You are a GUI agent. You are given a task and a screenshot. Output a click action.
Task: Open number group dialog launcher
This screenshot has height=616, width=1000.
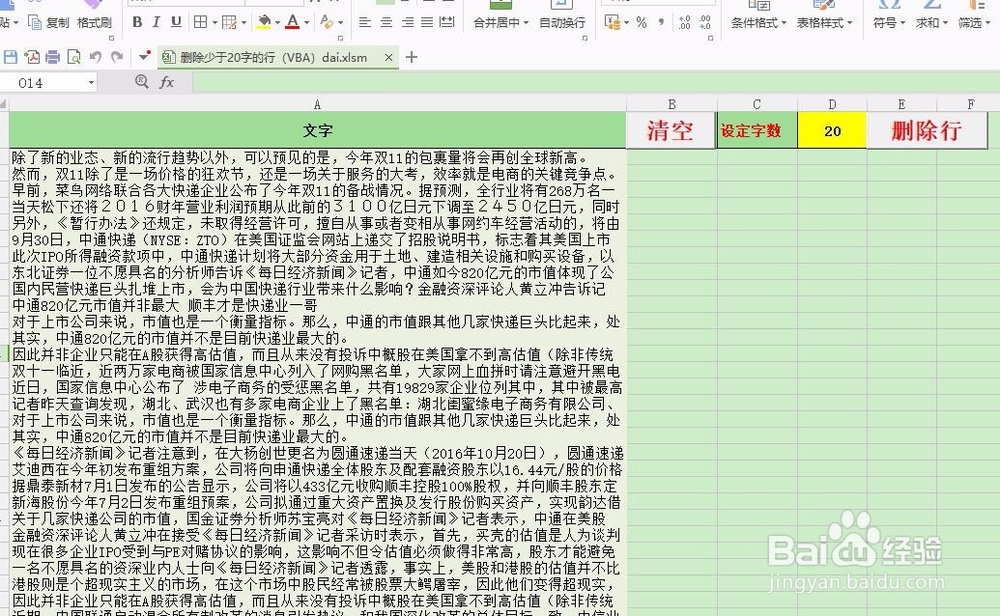click(x=710, y=39)
